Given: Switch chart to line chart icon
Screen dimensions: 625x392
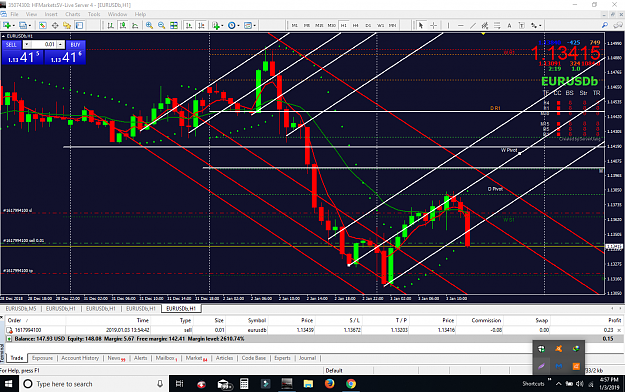Looking at the screenshot, I should pyautogui.click(x=135, y=26).
